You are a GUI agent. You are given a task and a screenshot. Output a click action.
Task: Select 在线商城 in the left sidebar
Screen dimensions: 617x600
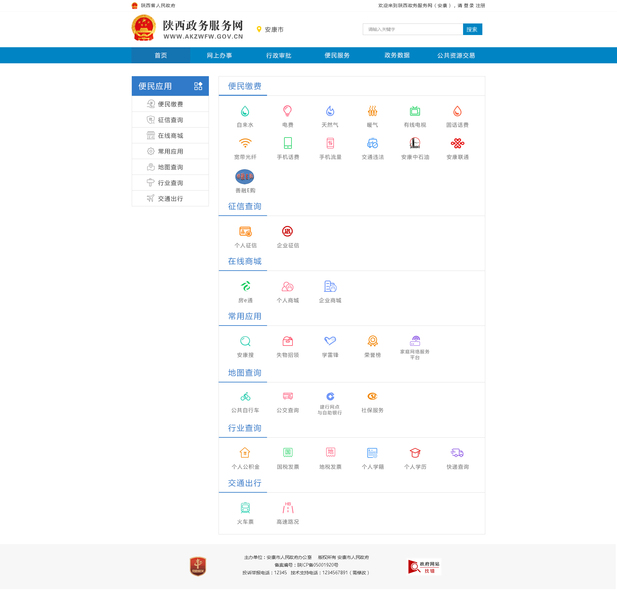[x=170, y=135]
